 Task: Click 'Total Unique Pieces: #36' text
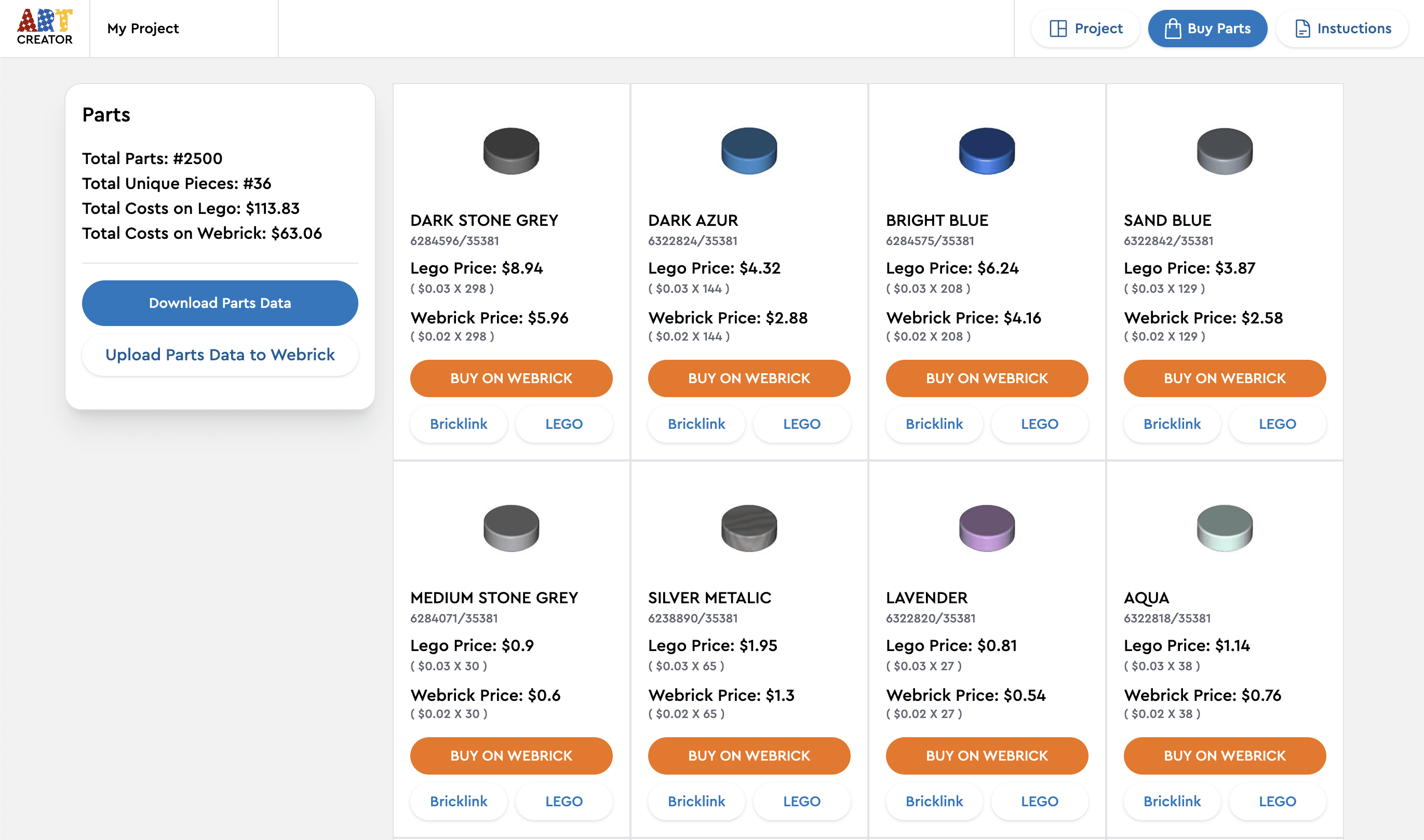(177, 183)
